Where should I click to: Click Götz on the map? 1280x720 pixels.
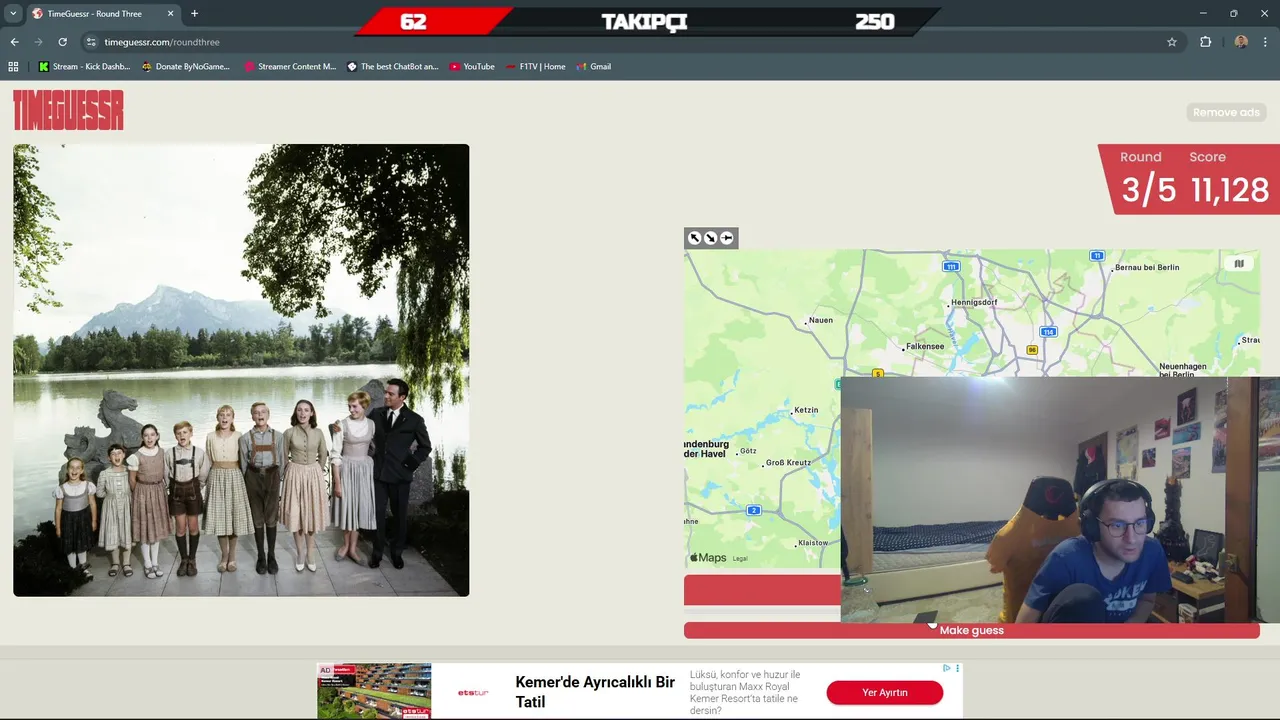[x=747, y=452]
